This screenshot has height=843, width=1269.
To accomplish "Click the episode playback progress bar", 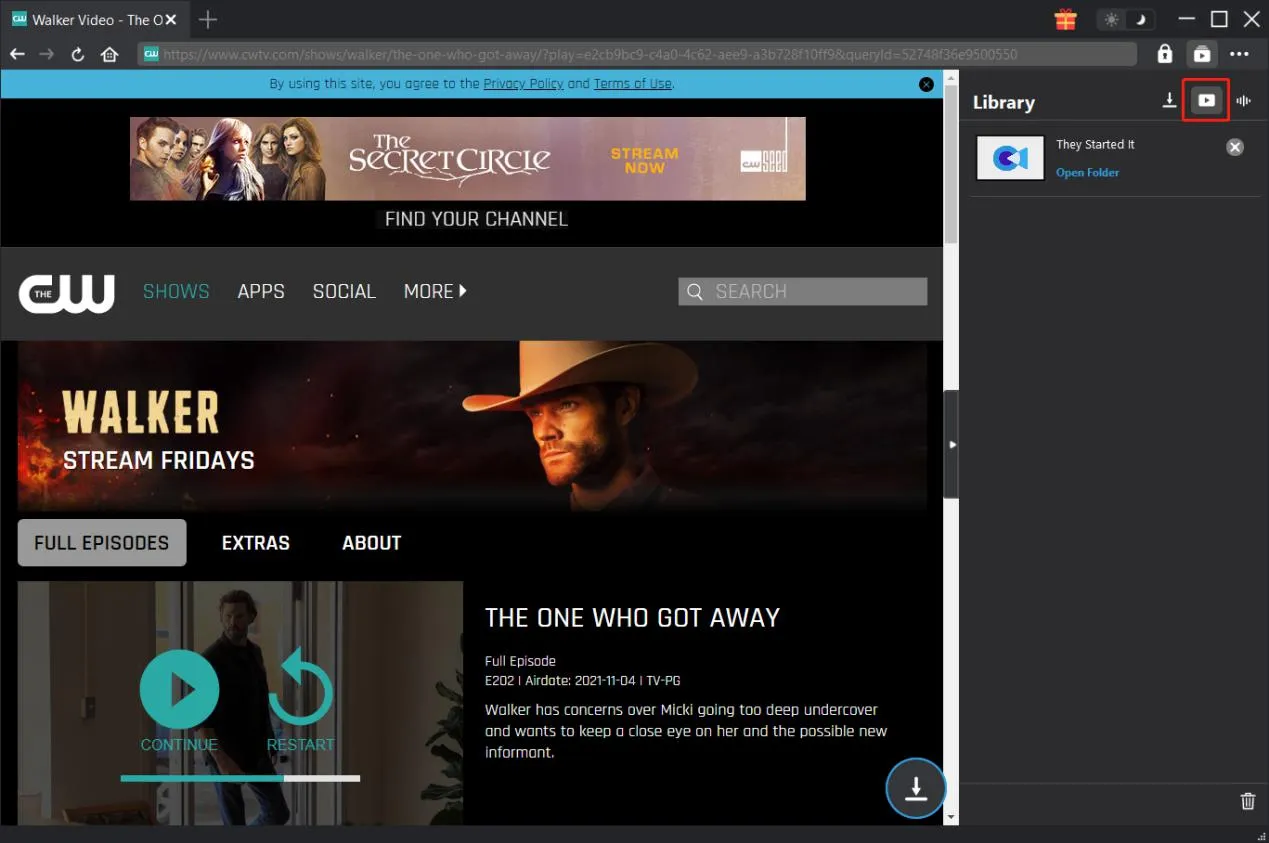I will 240,777.
